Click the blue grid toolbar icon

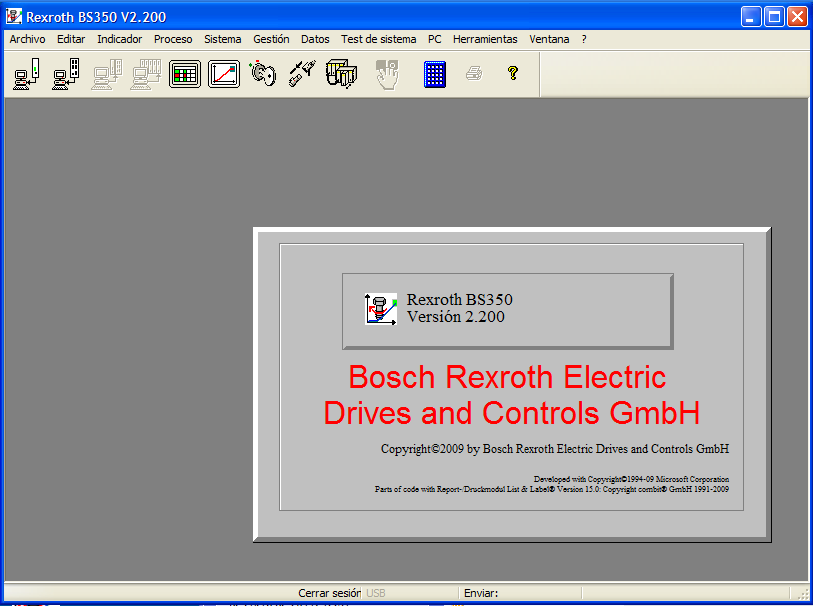click(x=435, y=74)
